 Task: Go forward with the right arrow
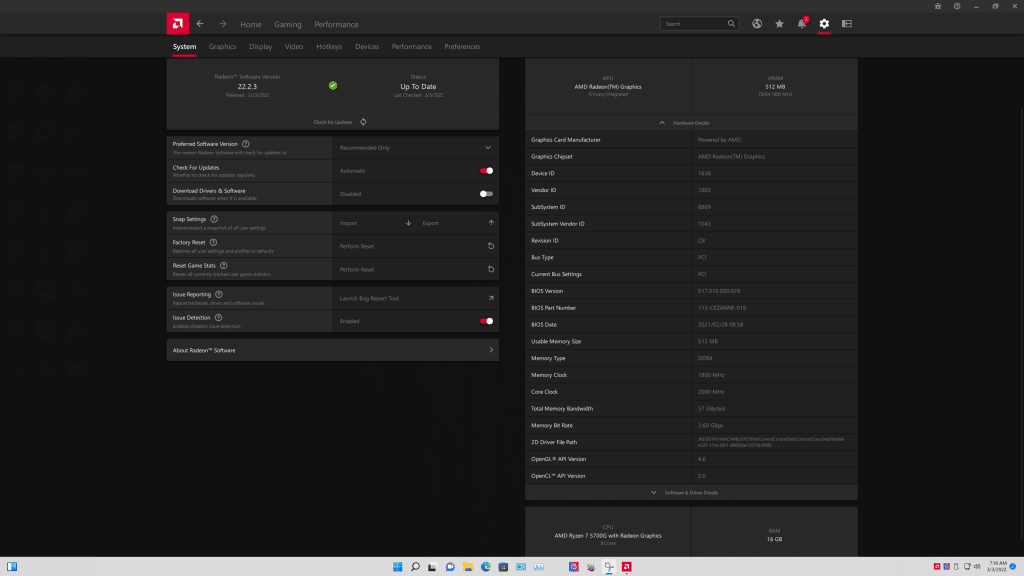coord(223,24)
